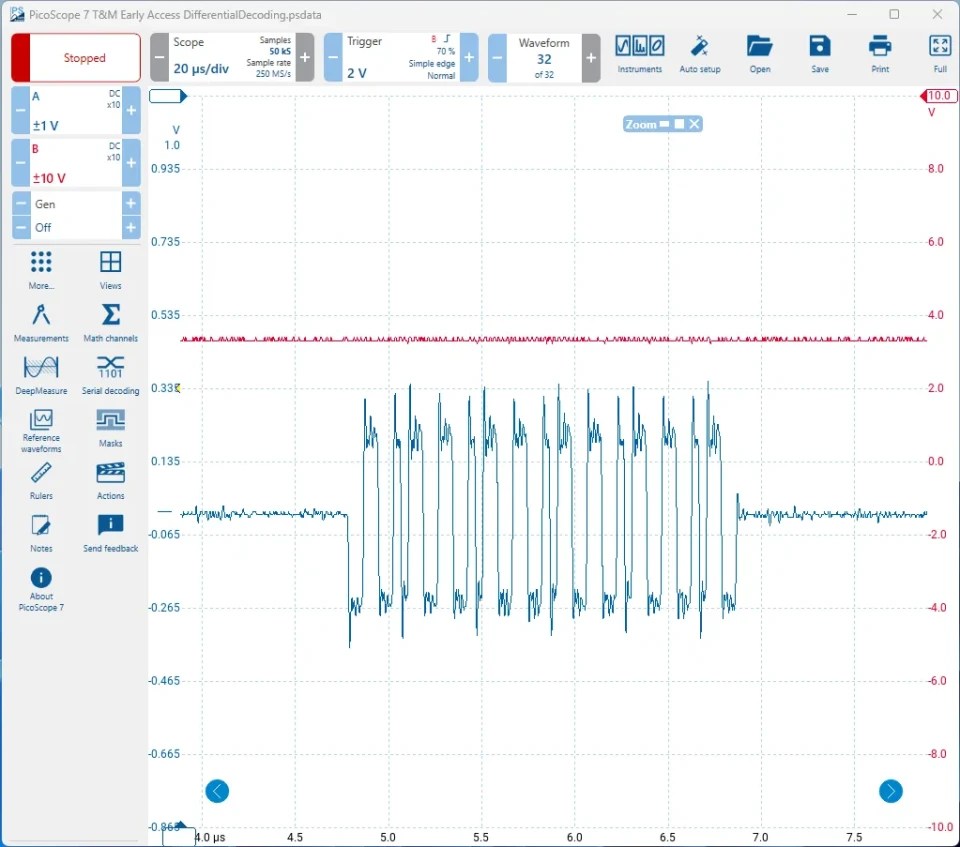Image resolution: width=960 pixels, height=847 pixels.
Task: Open the Measurements panel
Action: click(40, 322)
